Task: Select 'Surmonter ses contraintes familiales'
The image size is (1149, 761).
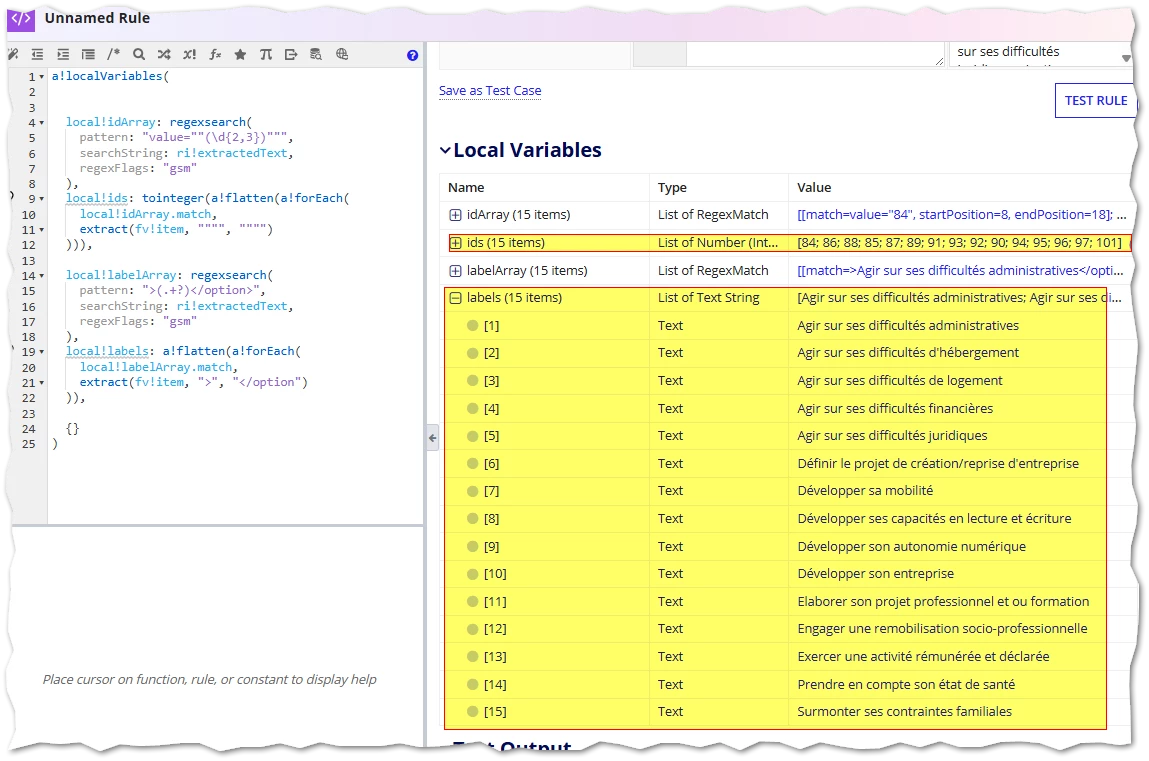Action: click(904, 711)
